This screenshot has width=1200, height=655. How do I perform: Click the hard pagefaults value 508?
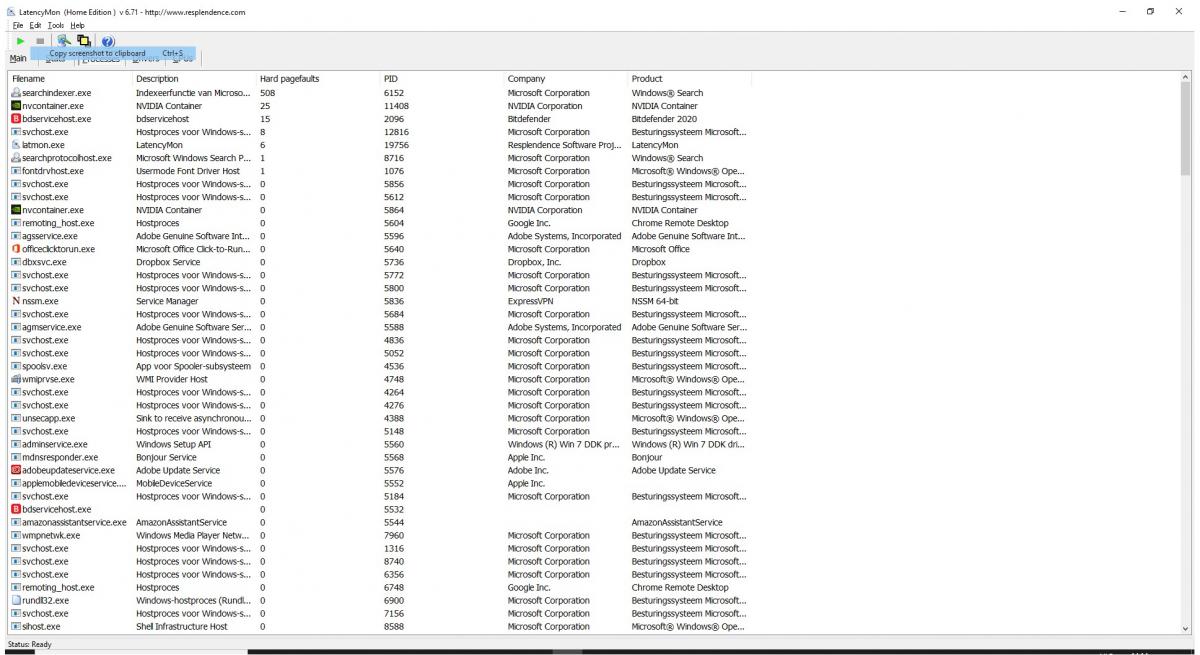coord(268,93)
